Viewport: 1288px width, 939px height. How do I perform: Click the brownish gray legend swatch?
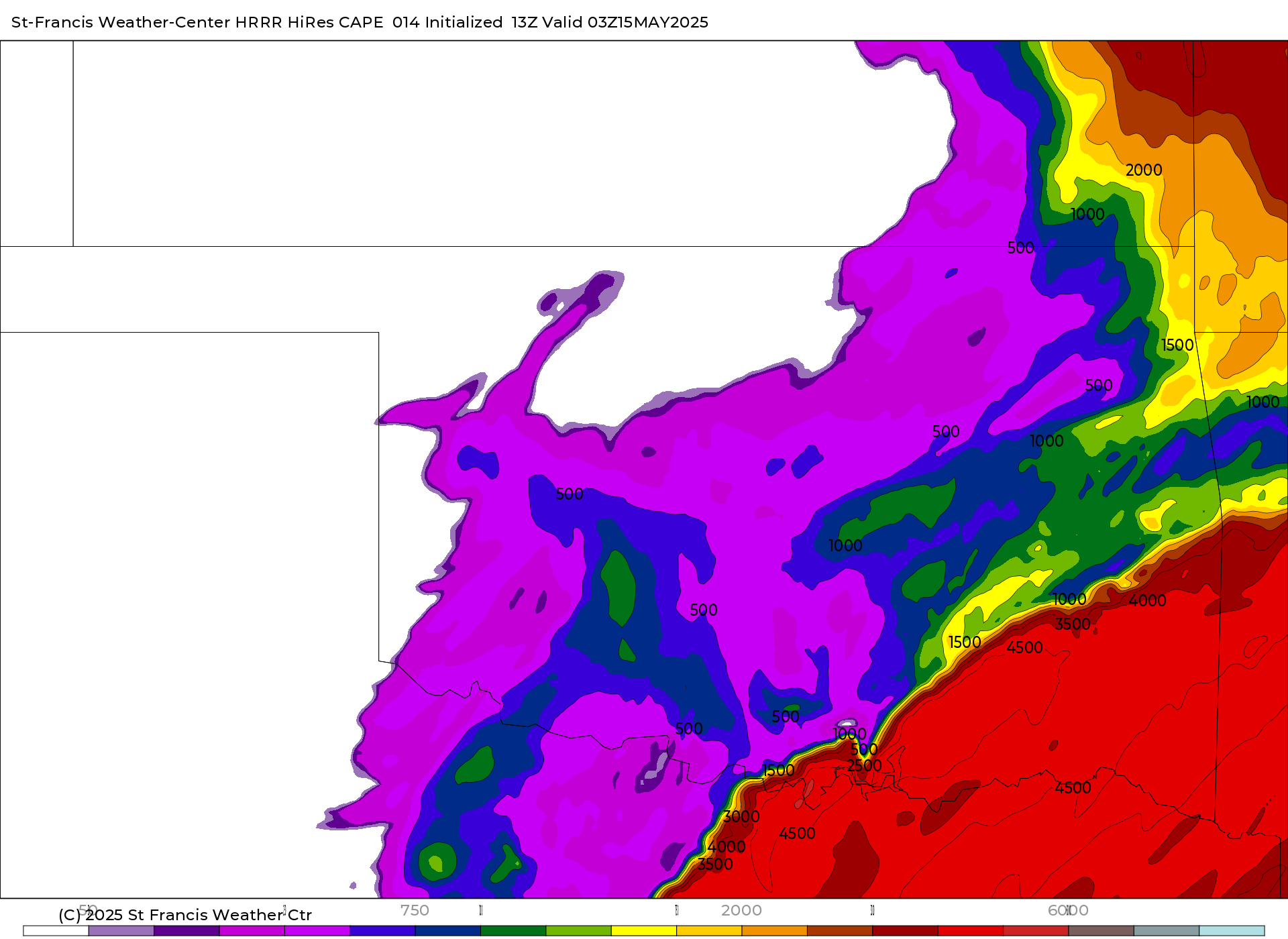coord(1101,931)
